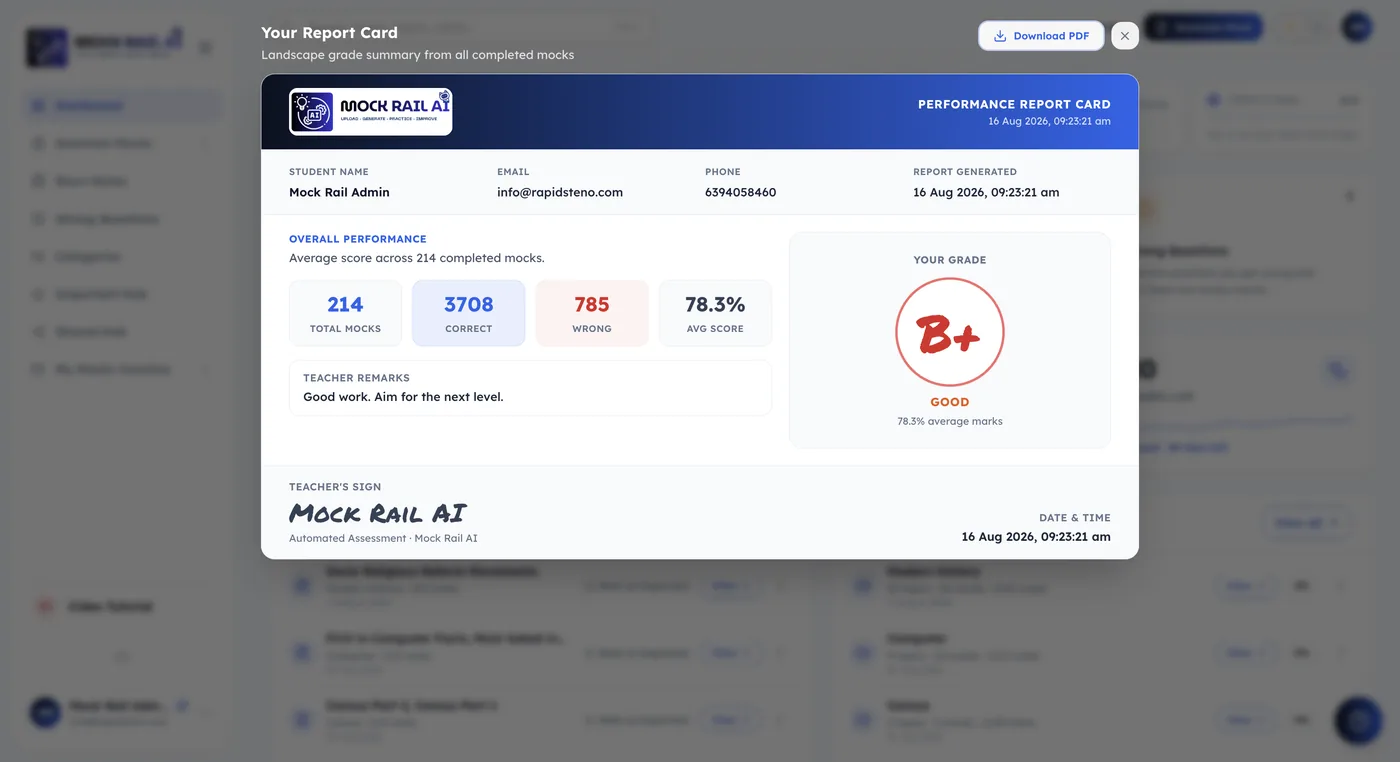Click the email info@rapidsteno.com

pos(560,192)
